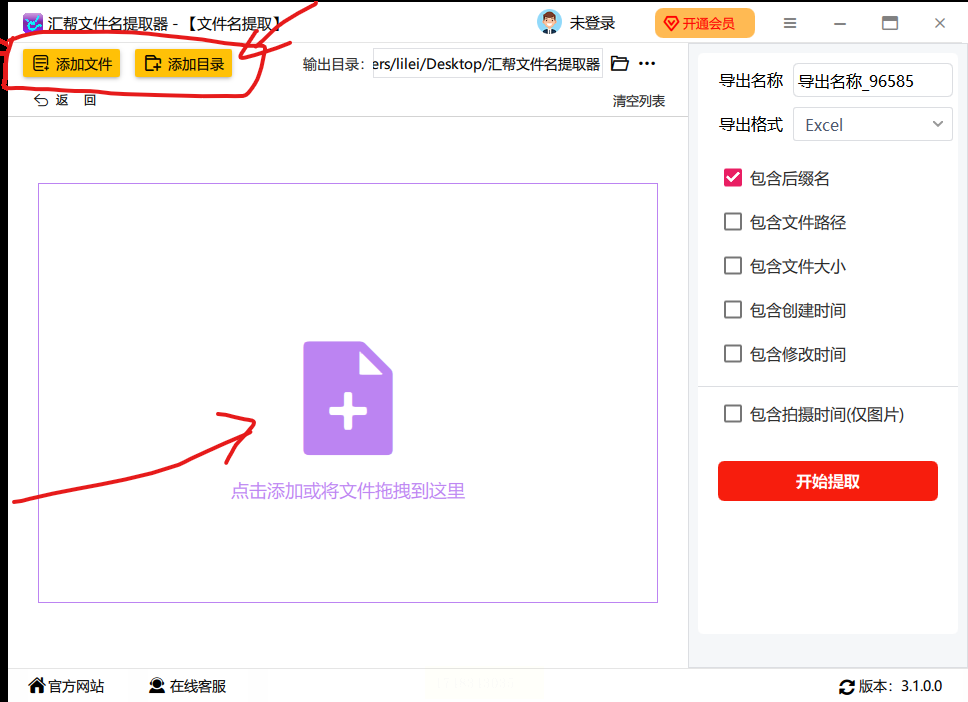Maximize the window
The width and height of the screenshot is (968, 702).
coord(890,23)
